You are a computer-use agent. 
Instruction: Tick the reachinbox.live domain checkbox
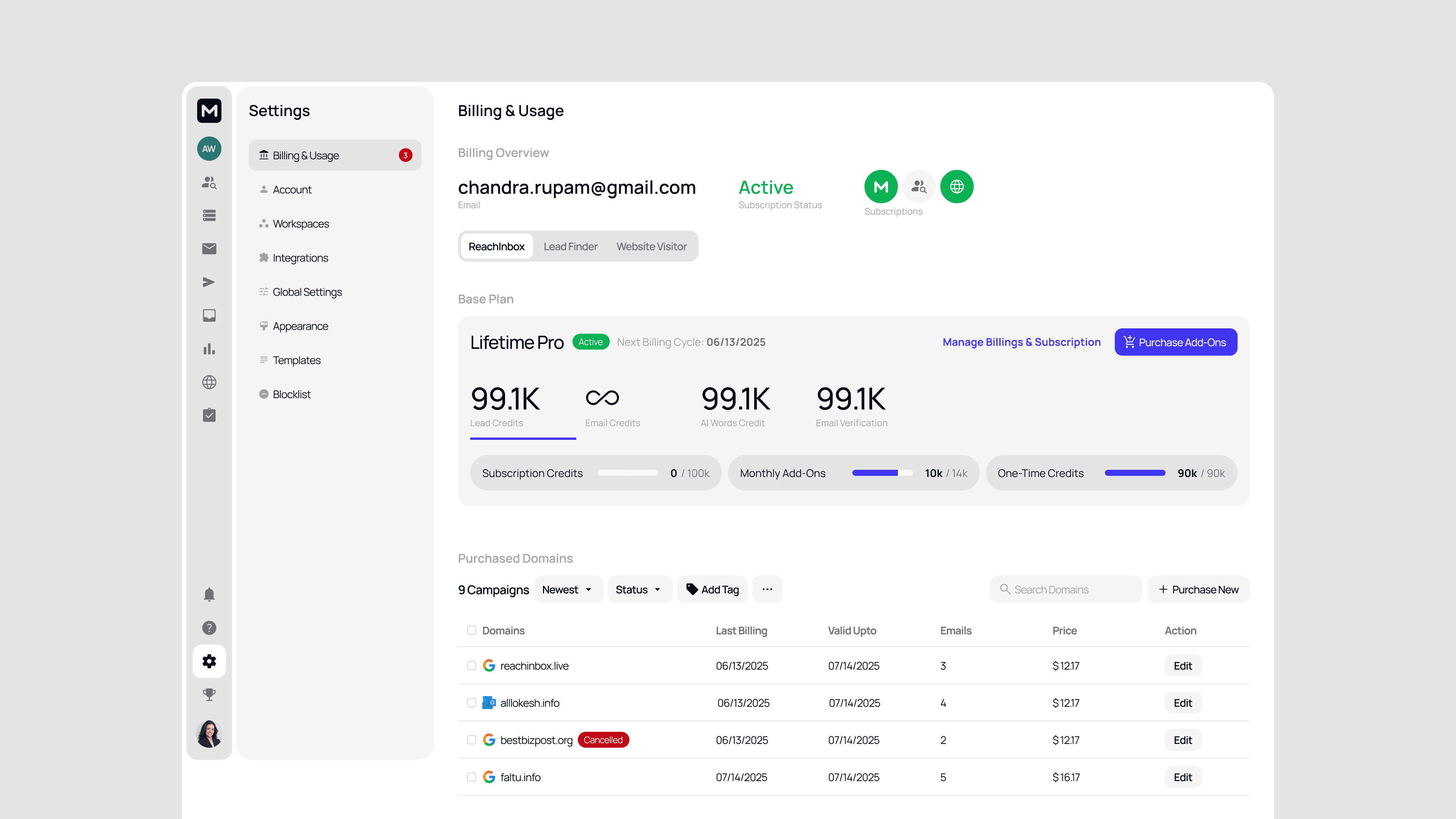[x=471, y=665]
